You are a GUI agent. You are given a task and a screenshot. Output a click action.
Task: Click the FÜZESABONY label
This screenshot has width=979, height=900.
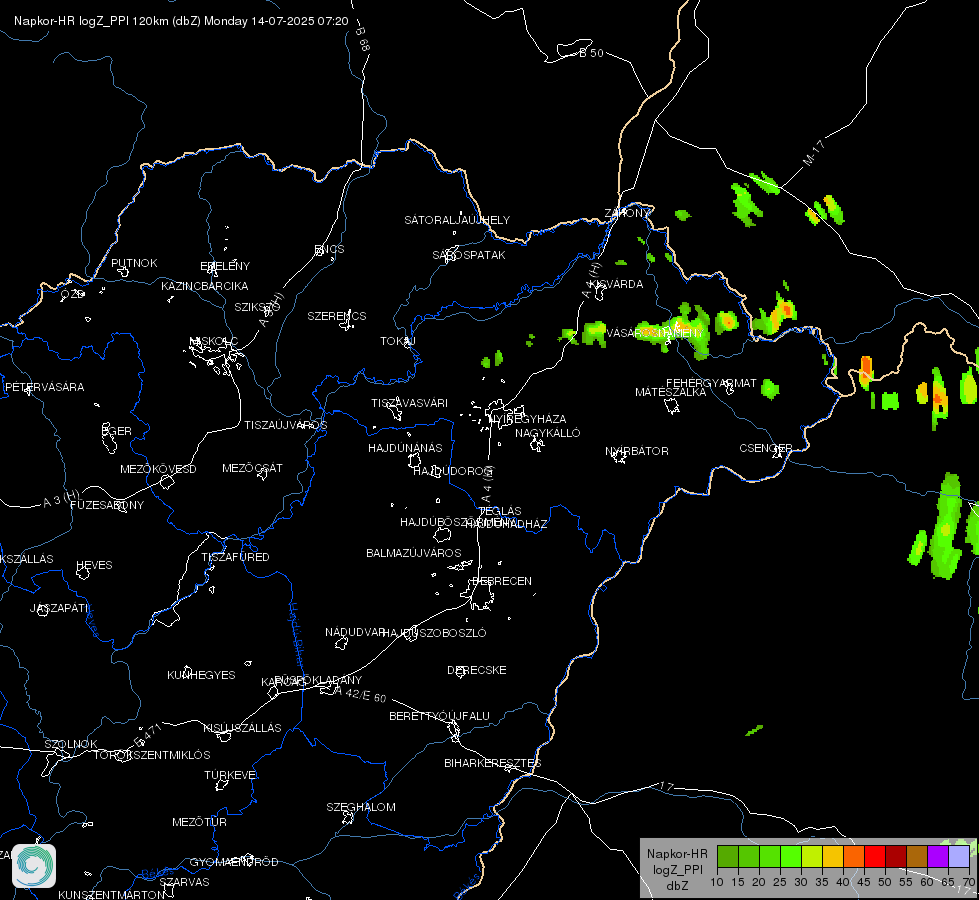click(x=107, y=505)
